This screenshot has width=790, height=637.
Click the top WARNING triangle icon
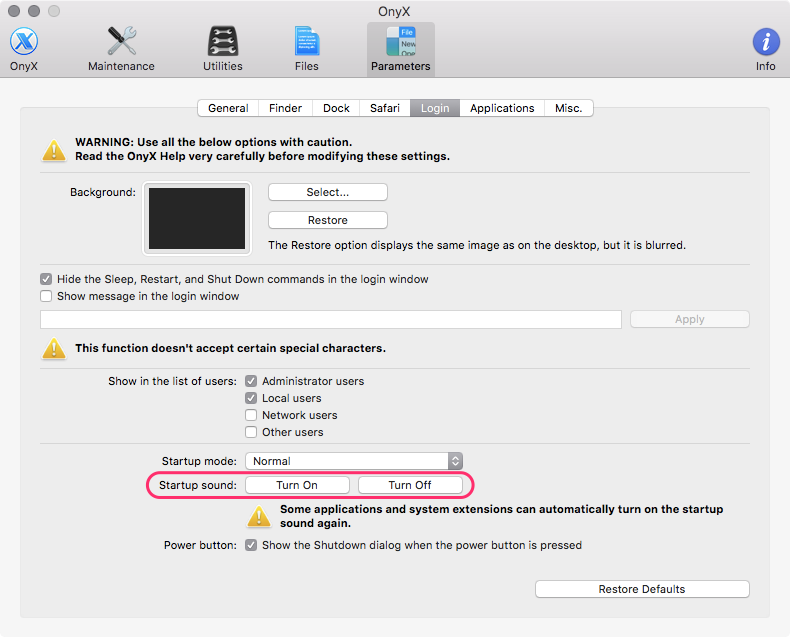pyautogui.click(x=54, y=150)
